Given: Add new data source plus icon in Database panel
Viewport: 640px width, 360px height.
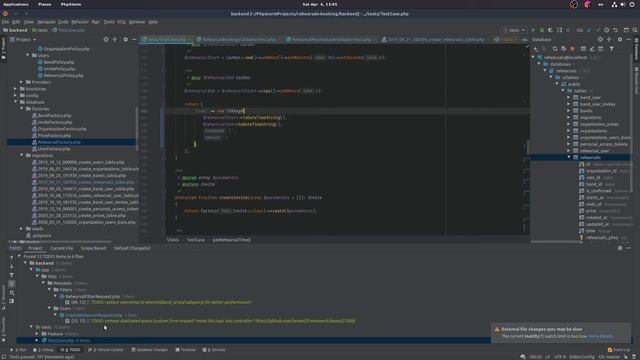Looking at the screenshot, I should coord(536,49).
